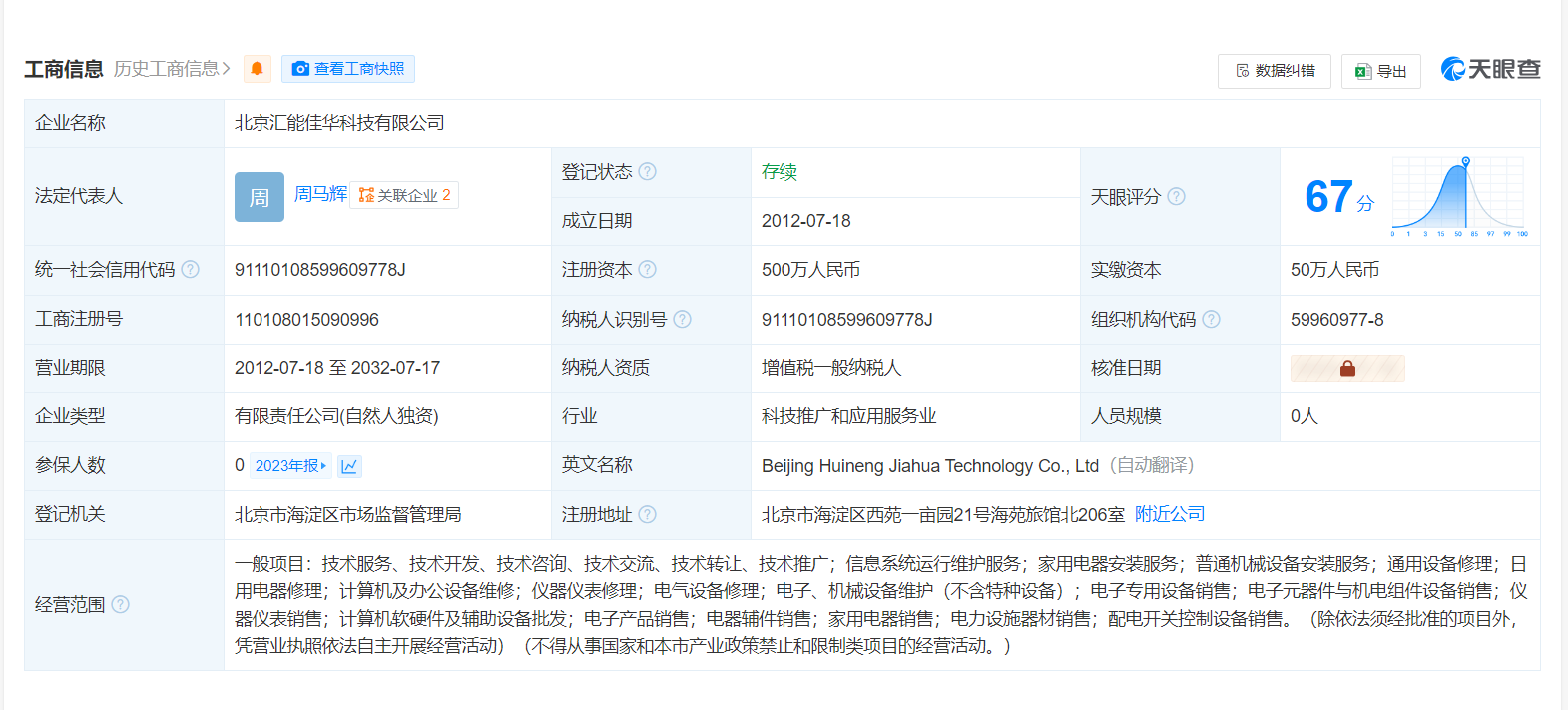Click the orange bell alert icon

257,69
